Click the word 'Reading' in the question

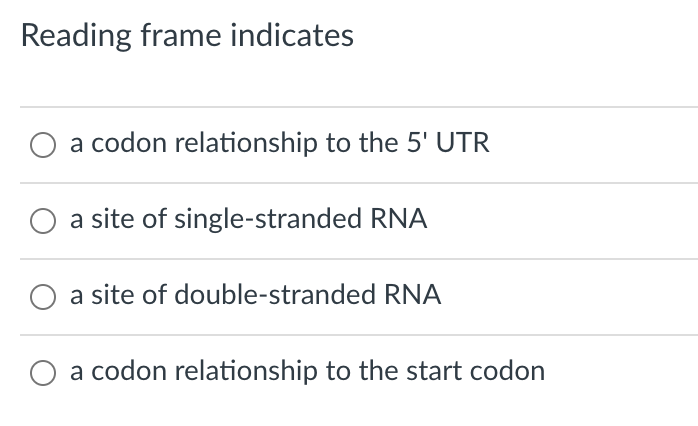coord(76,37)
